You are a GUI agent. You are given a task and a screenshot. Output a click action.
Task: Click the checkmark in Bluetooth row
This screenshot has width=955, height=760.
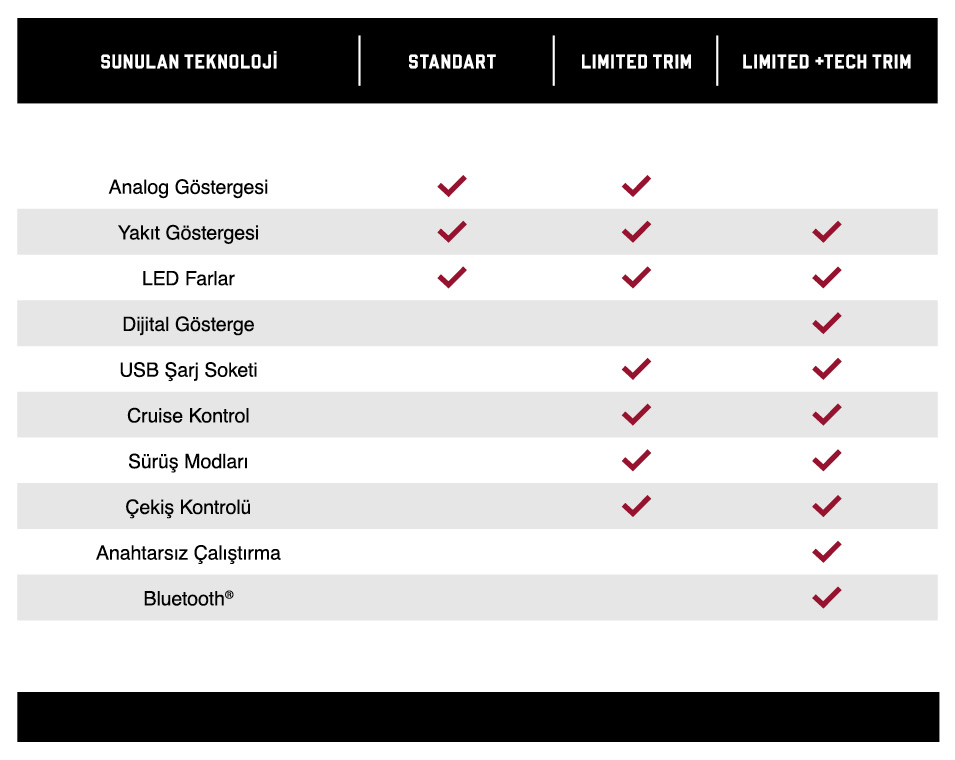(827, 598)
